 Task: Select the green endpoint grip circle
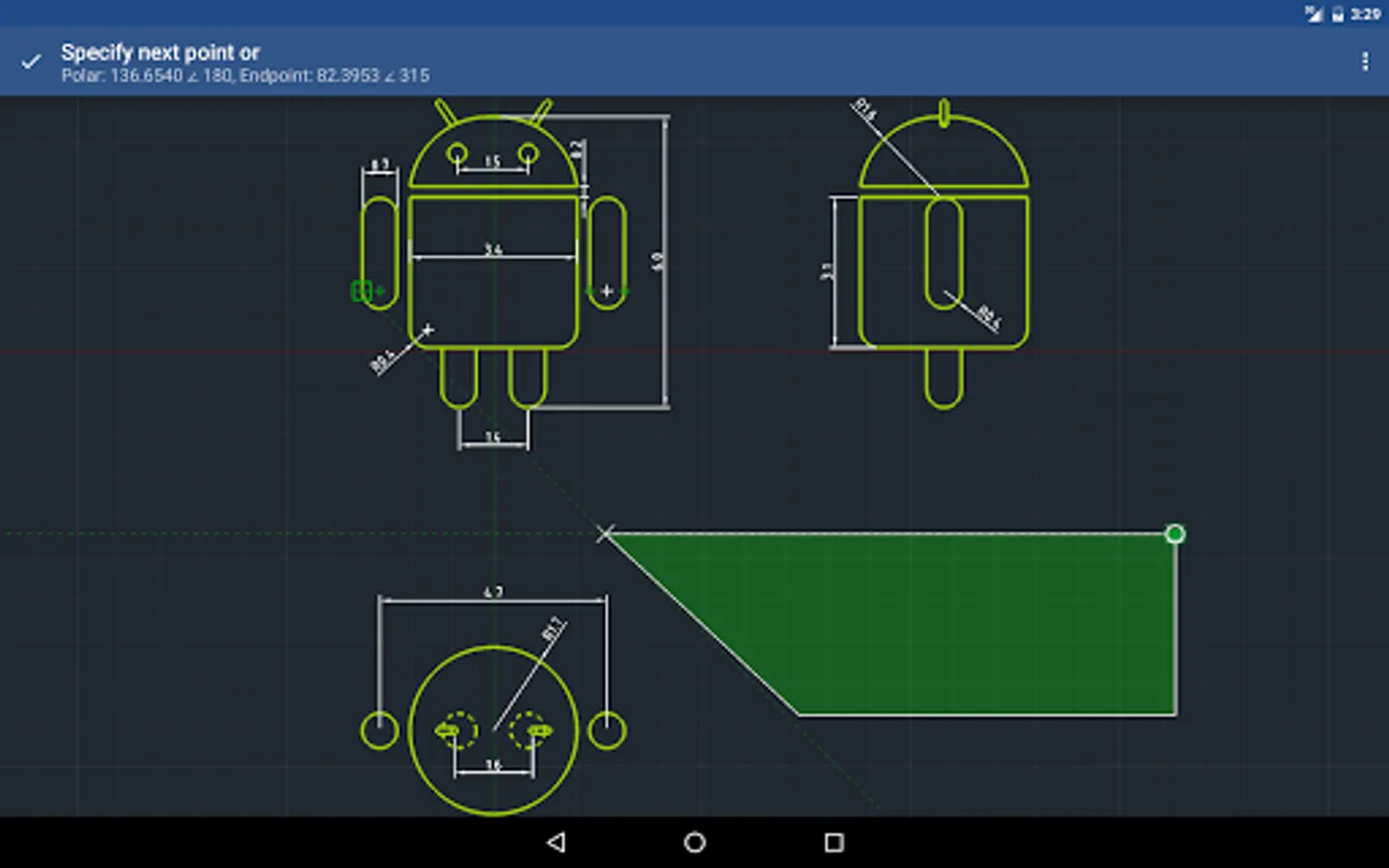(x=1175, y=534)
